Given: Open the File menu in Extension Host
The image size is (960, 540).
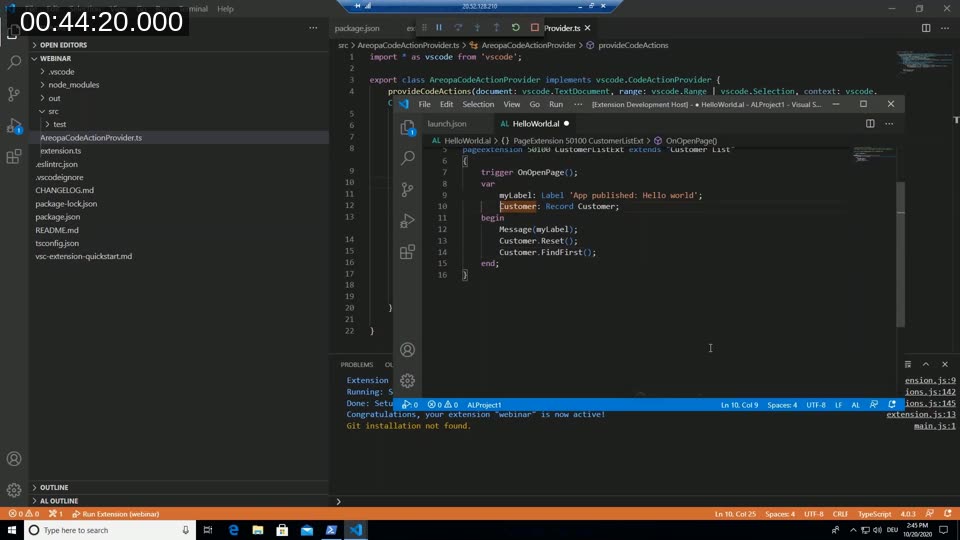Looking at the screenshot, I should pos(424,104).
